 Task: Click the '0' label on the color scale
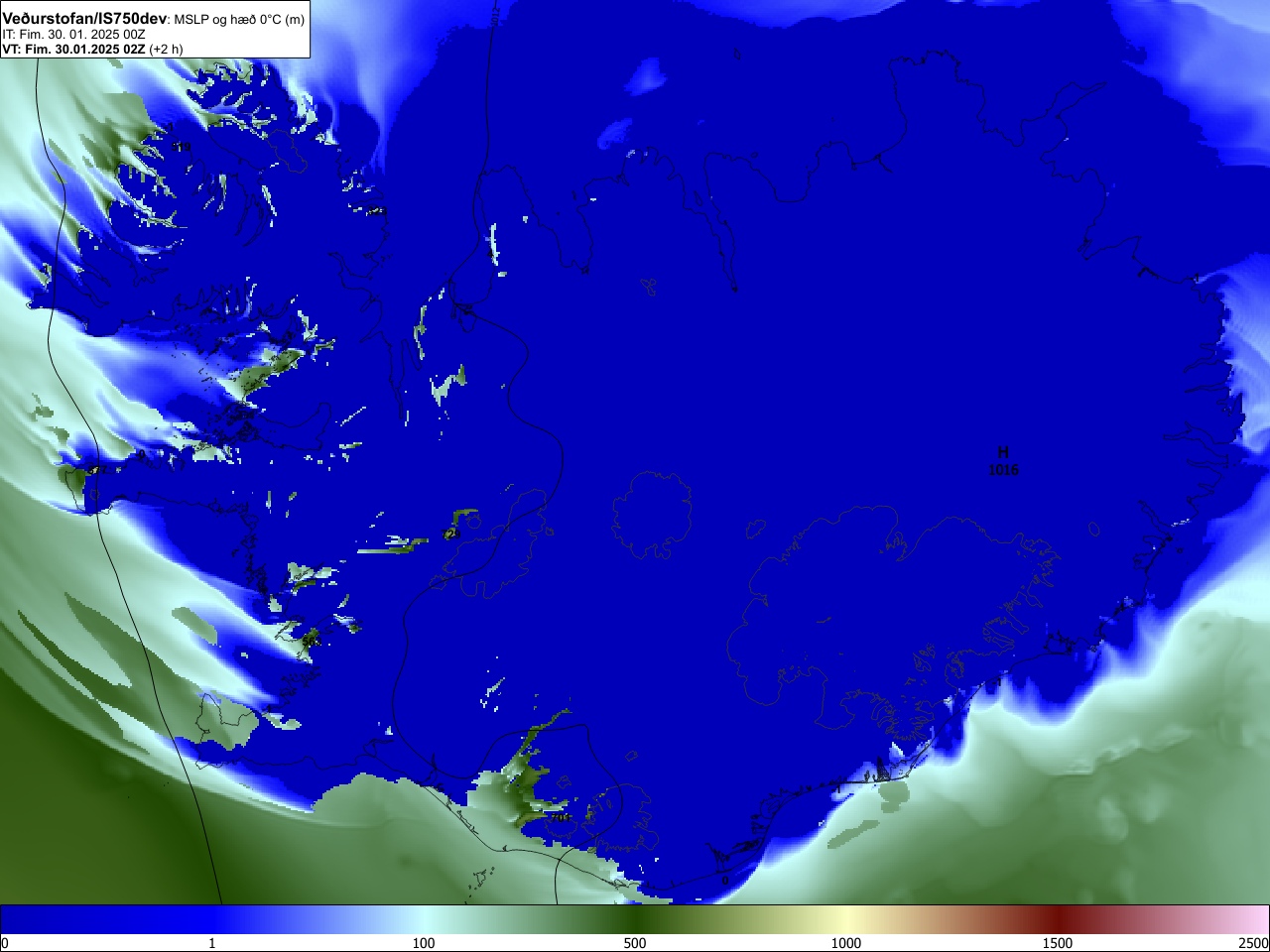pos(5,943)
